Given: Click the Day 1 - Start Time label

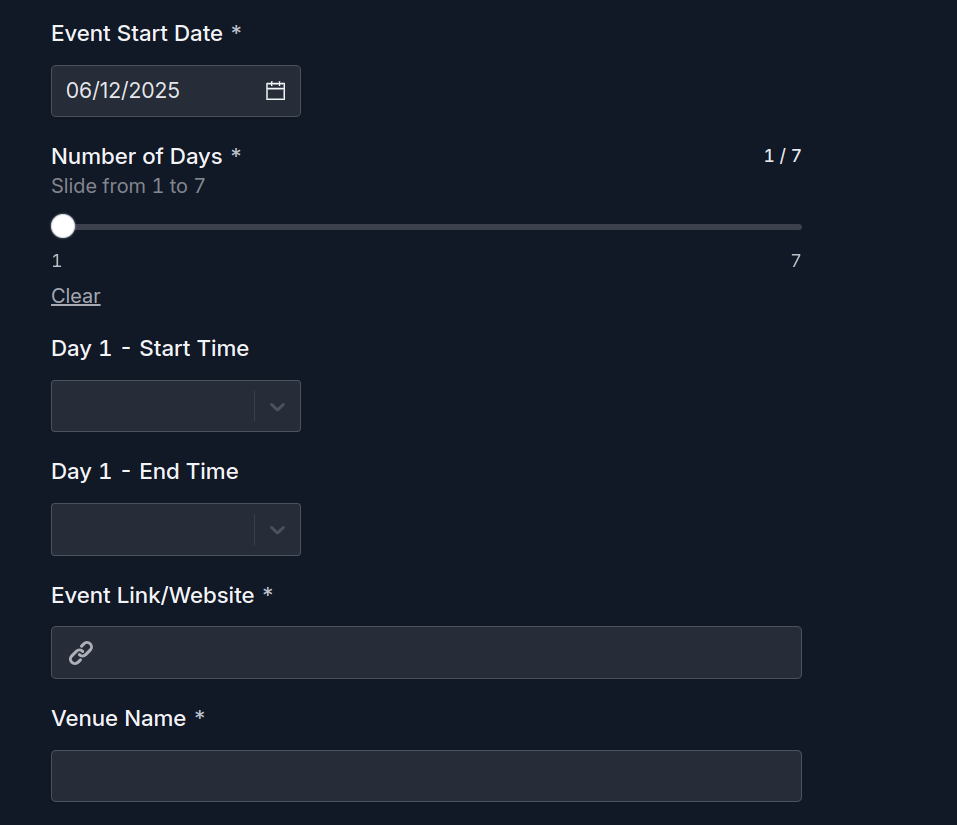Looking at the screenshot, I should (150, 348).
